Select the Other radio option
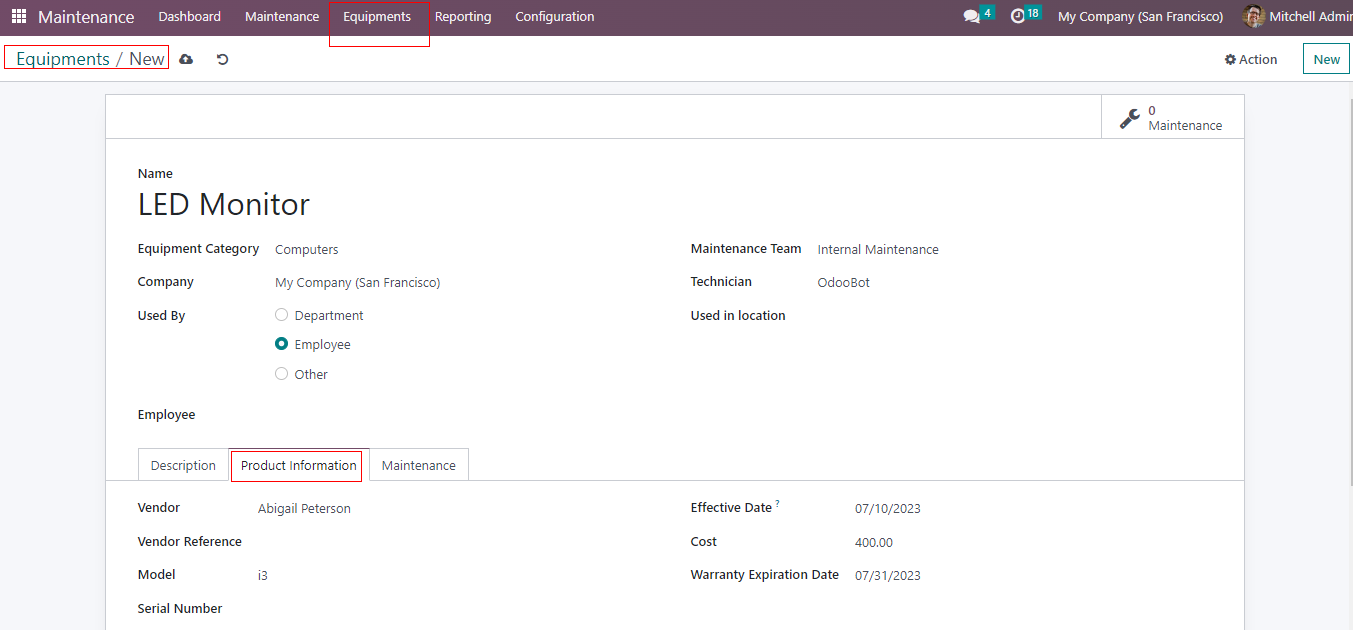 point(282,374)
